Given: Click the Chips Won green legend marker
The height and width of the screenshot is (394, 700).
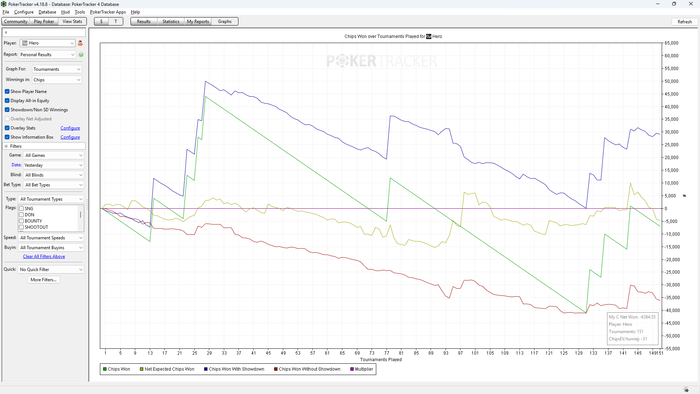Looking at the screenshot, I should 105,369.
